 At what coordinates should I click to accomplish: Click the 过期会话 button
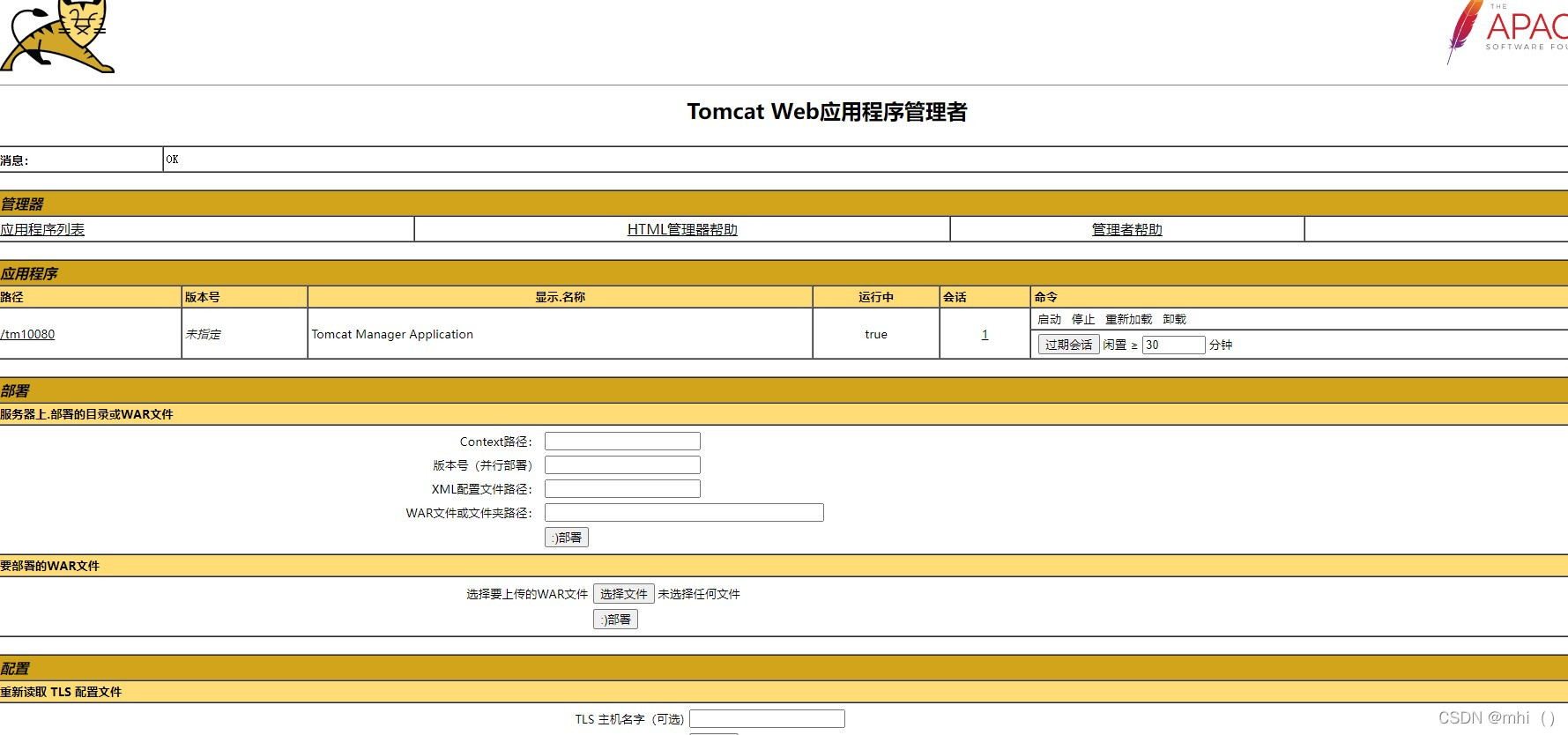1068,345
